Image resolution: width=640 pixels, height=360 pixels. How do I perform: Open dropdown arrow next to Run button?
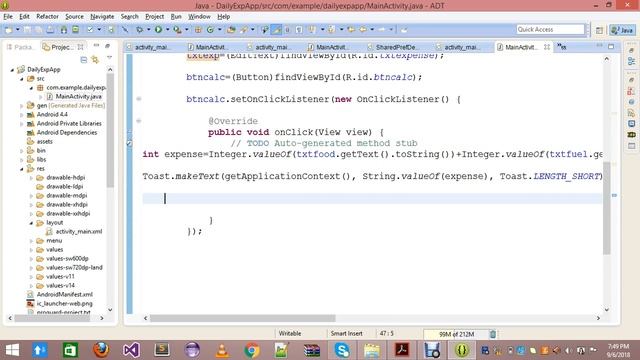[167, 29]
